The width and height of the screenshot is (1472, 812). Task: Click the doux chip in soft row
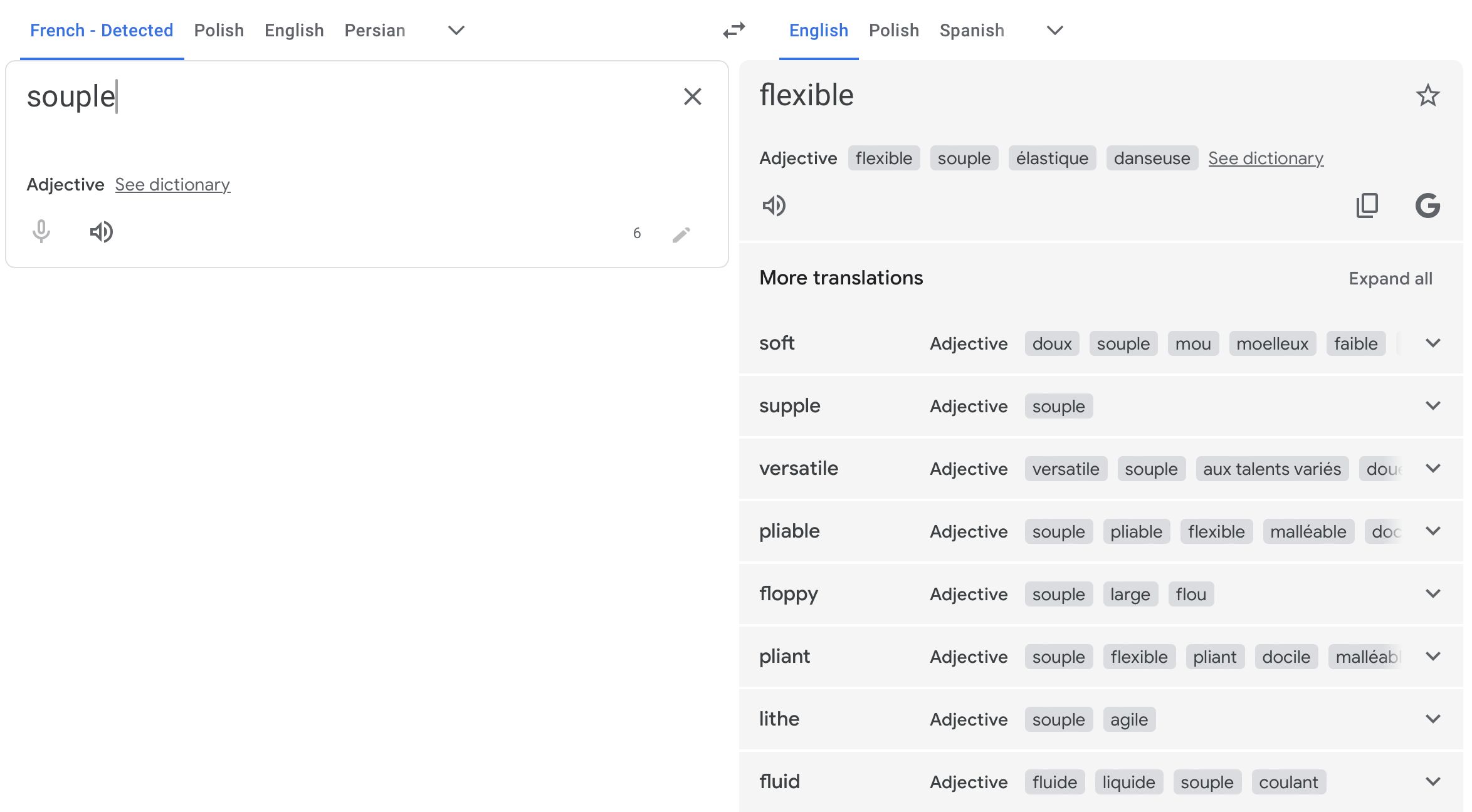pos(1052,343)
